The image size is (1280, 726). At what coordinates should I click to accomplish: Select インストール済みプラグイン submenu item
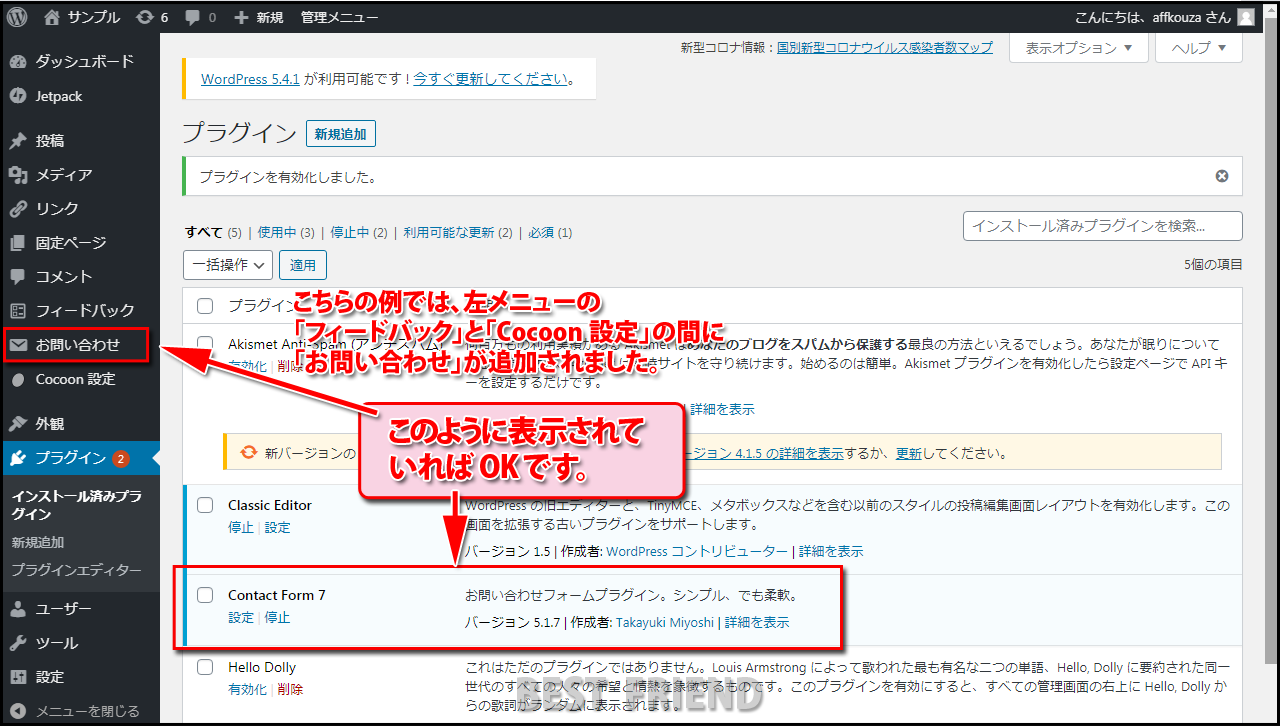point(76,505)
